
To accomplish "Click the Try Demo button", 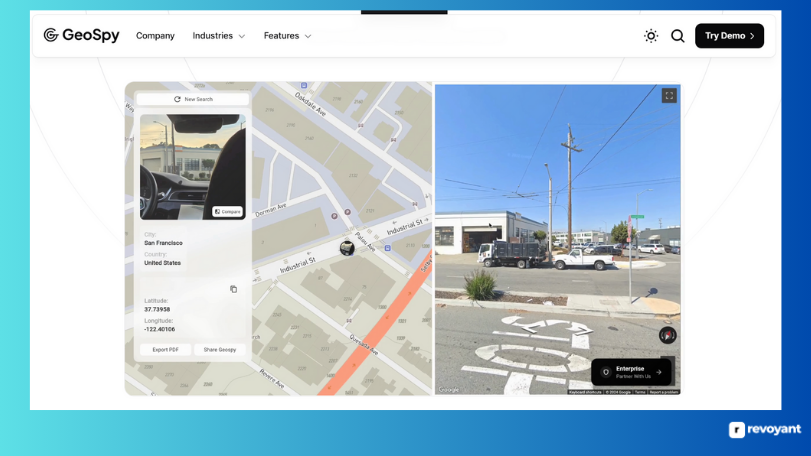I will click(x=729, y=36).
